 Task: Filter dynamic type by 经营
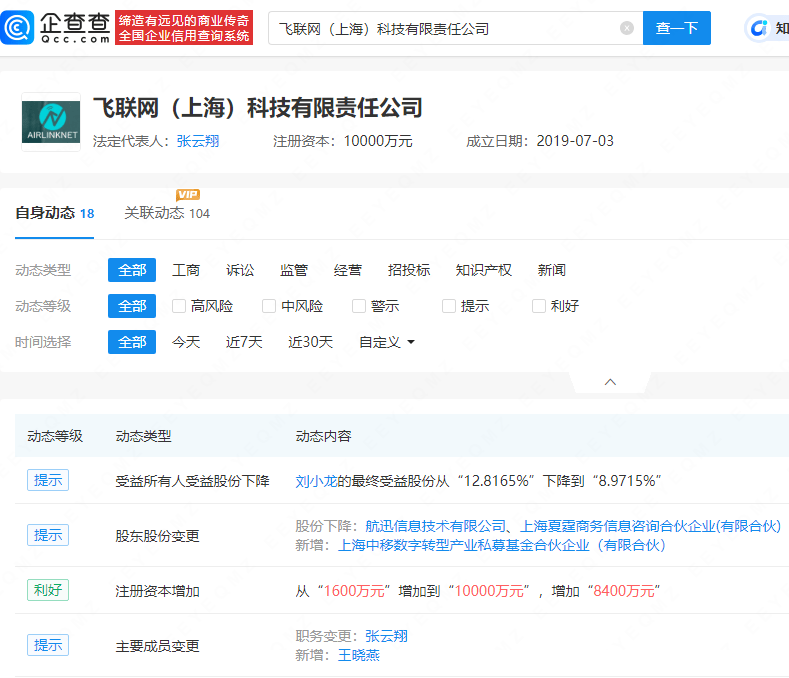point(348,270)
